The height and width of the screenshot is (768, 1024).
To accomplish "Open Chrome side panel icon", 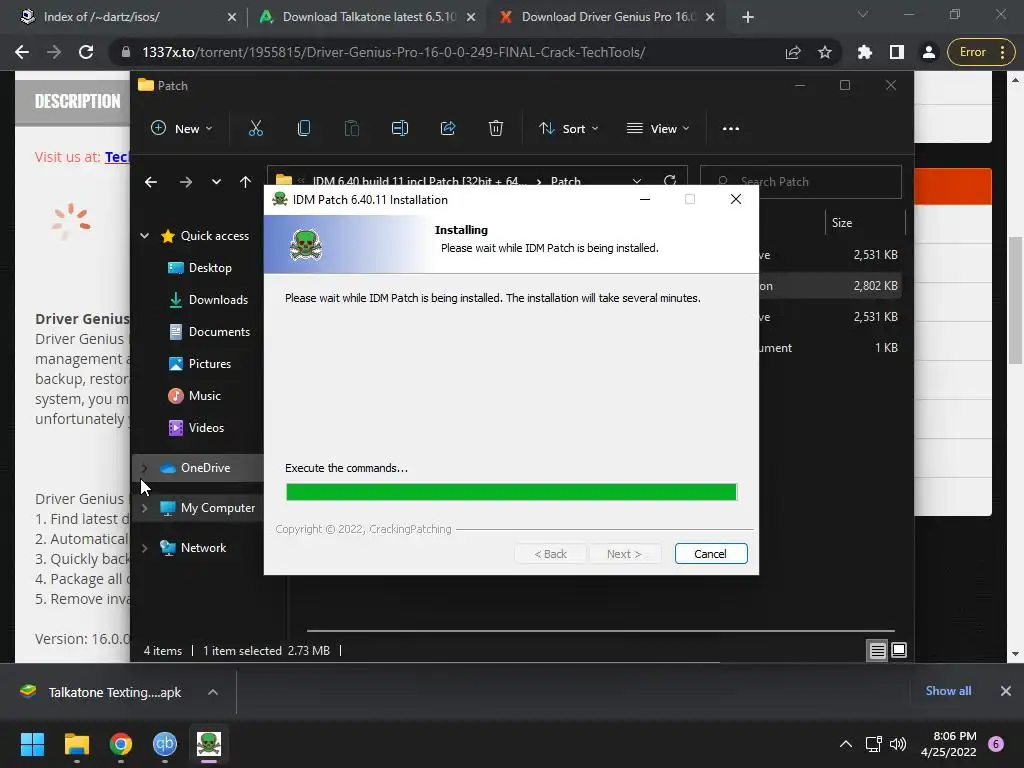I will (897, 52).
